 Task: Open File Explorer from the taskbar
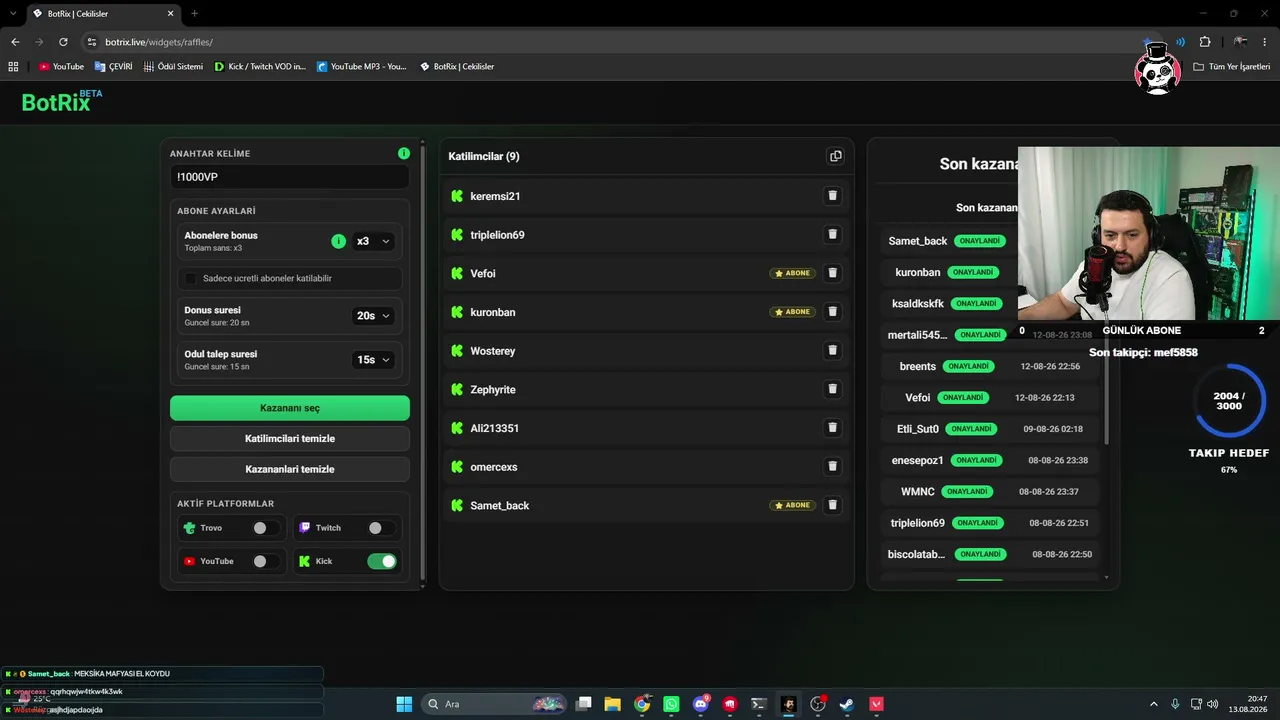[x=612, y=704]
